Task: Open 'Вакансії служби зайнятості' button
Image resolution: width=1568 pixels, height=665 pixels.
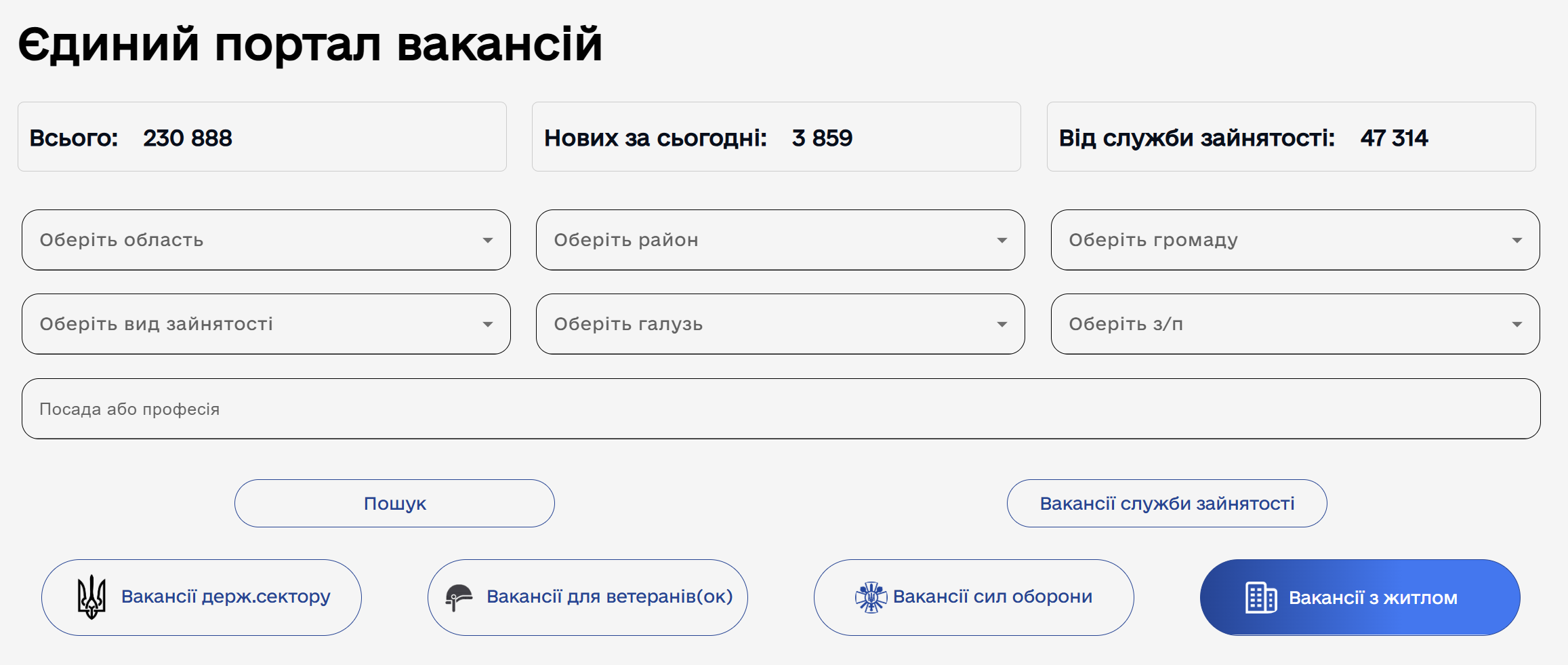Action: pyautogui.click(x=1166, y=504)
